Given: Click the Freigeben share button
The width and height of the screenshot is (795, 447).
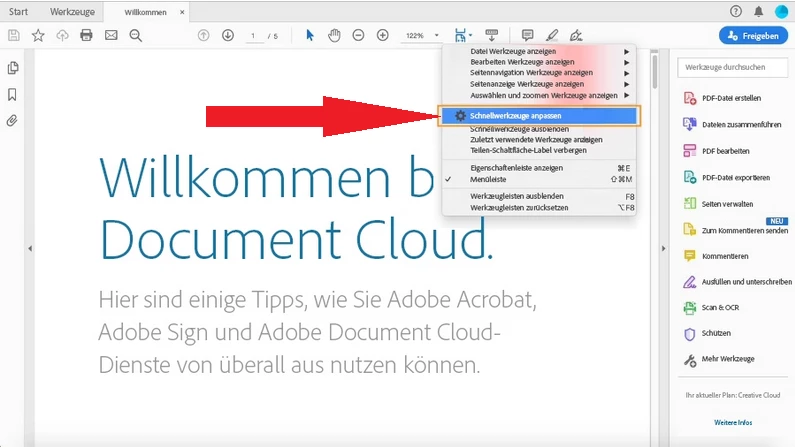Looking at the screenshot, I should [x=753, y=36].
